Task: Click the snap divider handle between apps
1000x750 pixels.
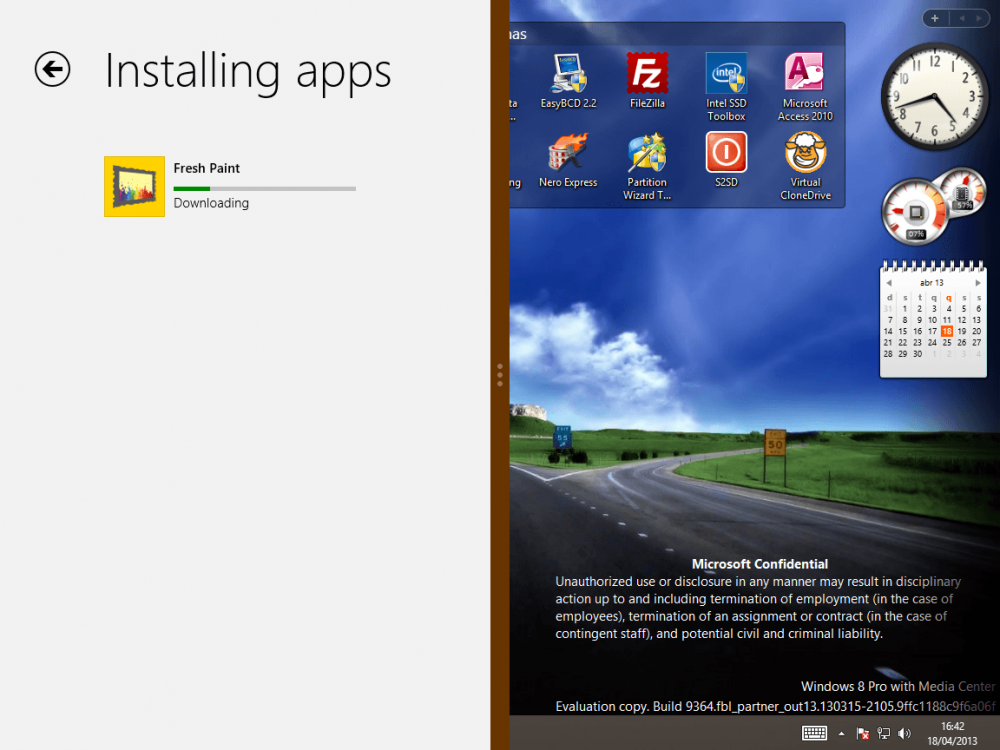Action: 500,375
